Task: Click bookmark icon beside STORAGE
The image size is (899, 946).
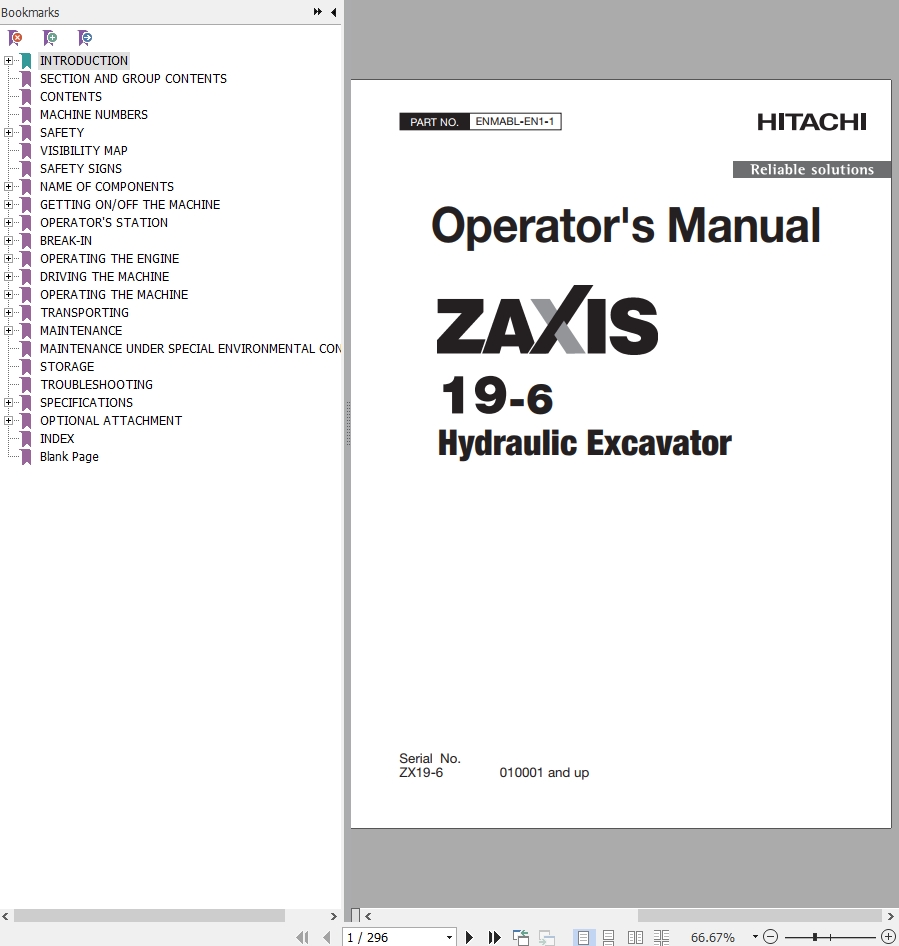Action: pos(27,367)
